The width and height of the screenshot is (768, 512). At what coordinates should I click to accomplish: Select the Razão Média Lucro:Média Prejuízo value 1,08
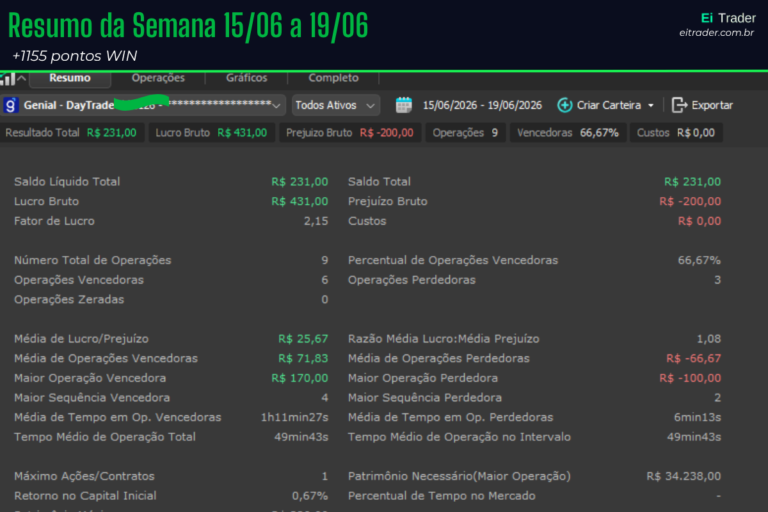709,339
